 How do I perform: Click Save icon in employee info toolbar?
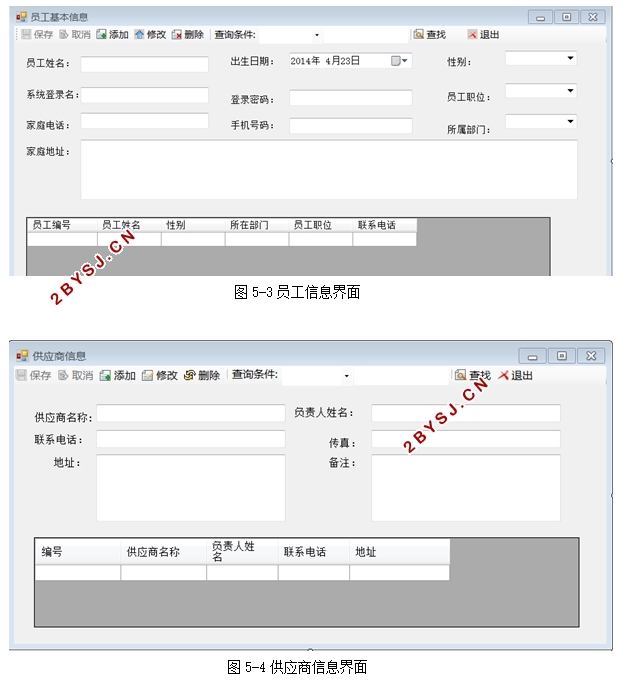(26, 34)
